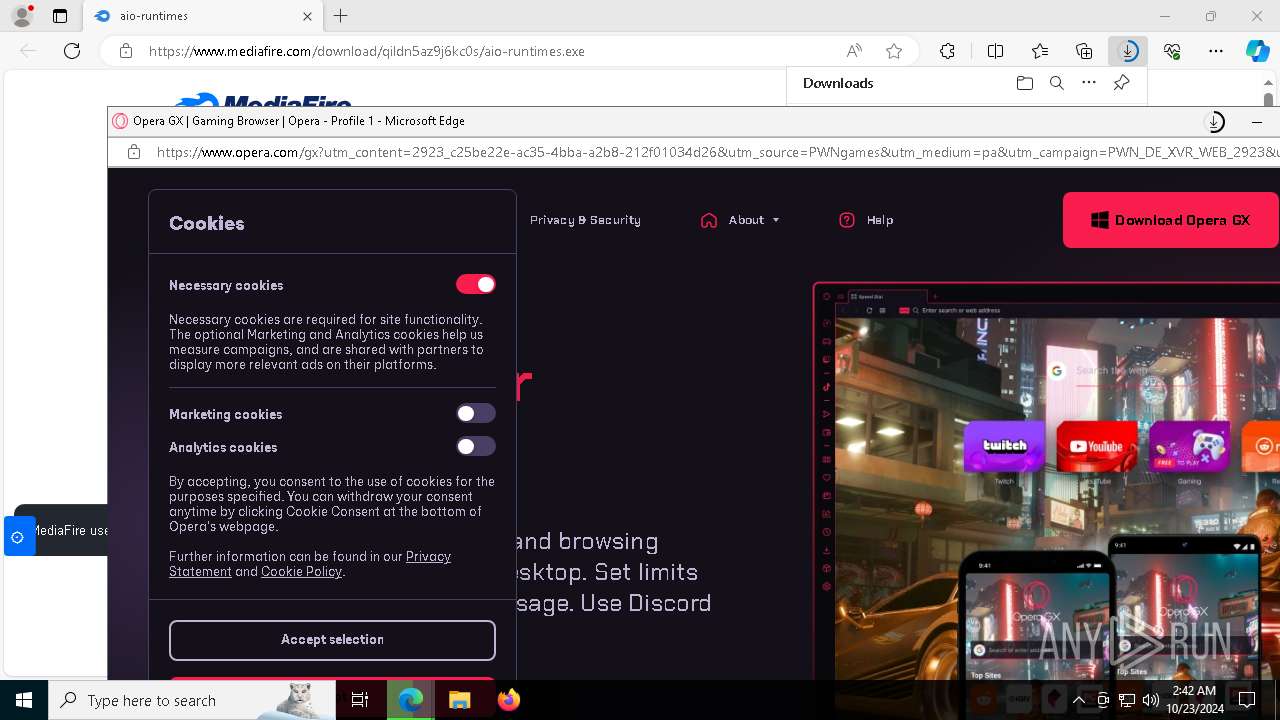This screenshot has height=720, width=1280.
Task: Open tab actions menu icon
Action: click(x=60, y=16)
